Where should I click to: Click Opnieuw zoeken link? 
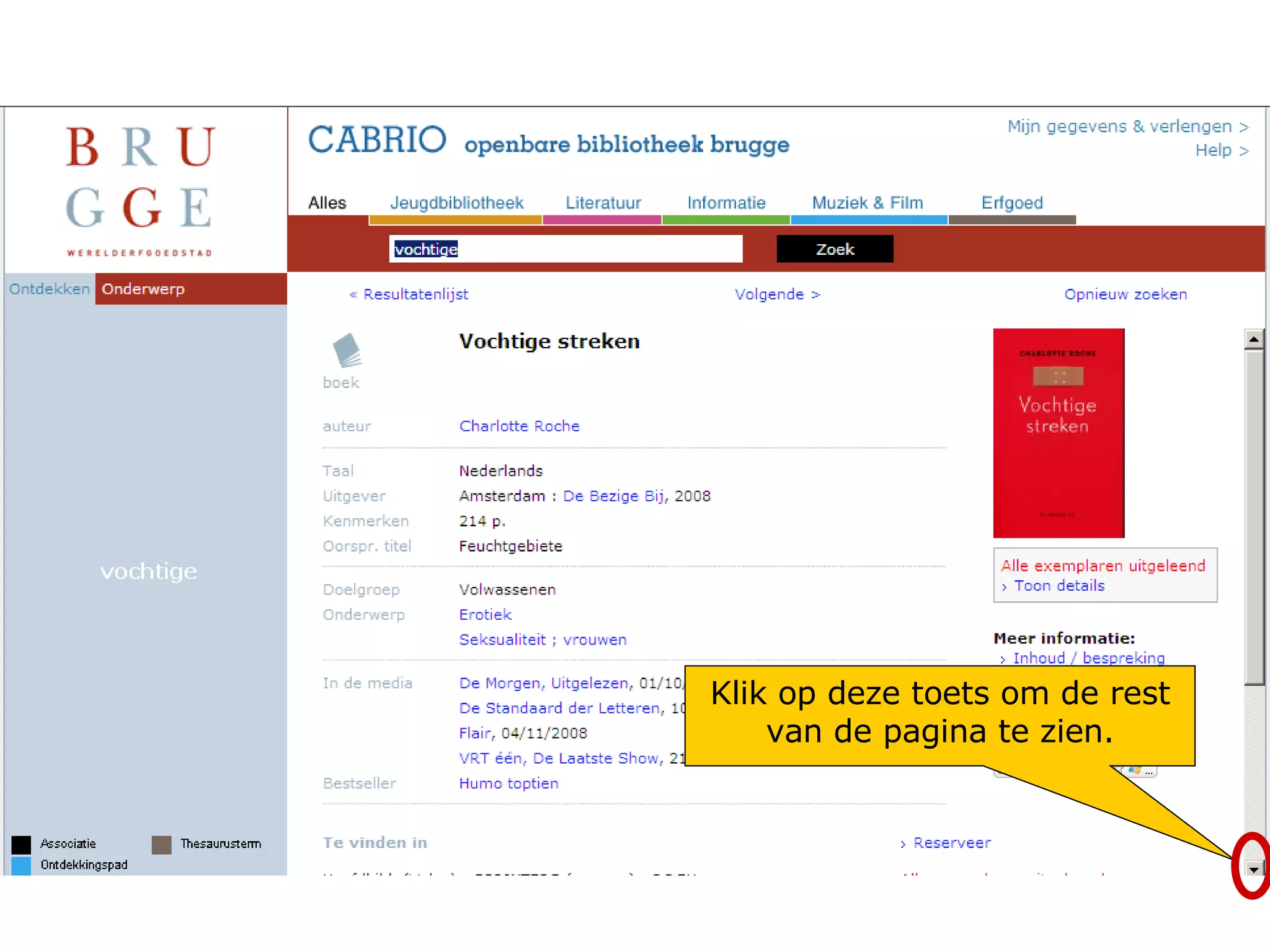[x=1126, y=294]
